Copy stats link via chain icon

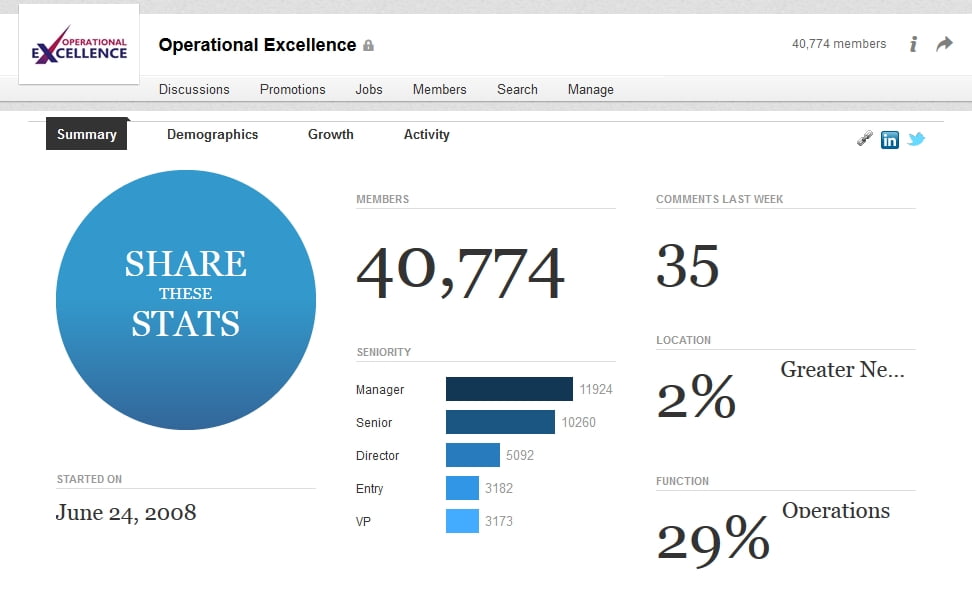pyautogui.click(x=865, y=139)
